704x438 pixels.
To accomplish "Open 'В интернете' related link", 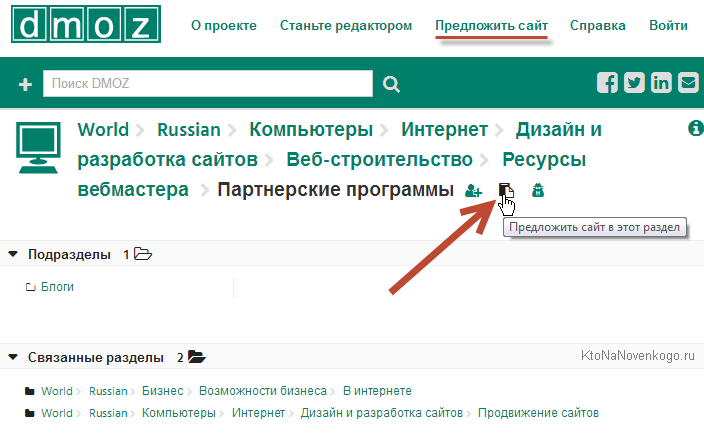I will (377, 391).
